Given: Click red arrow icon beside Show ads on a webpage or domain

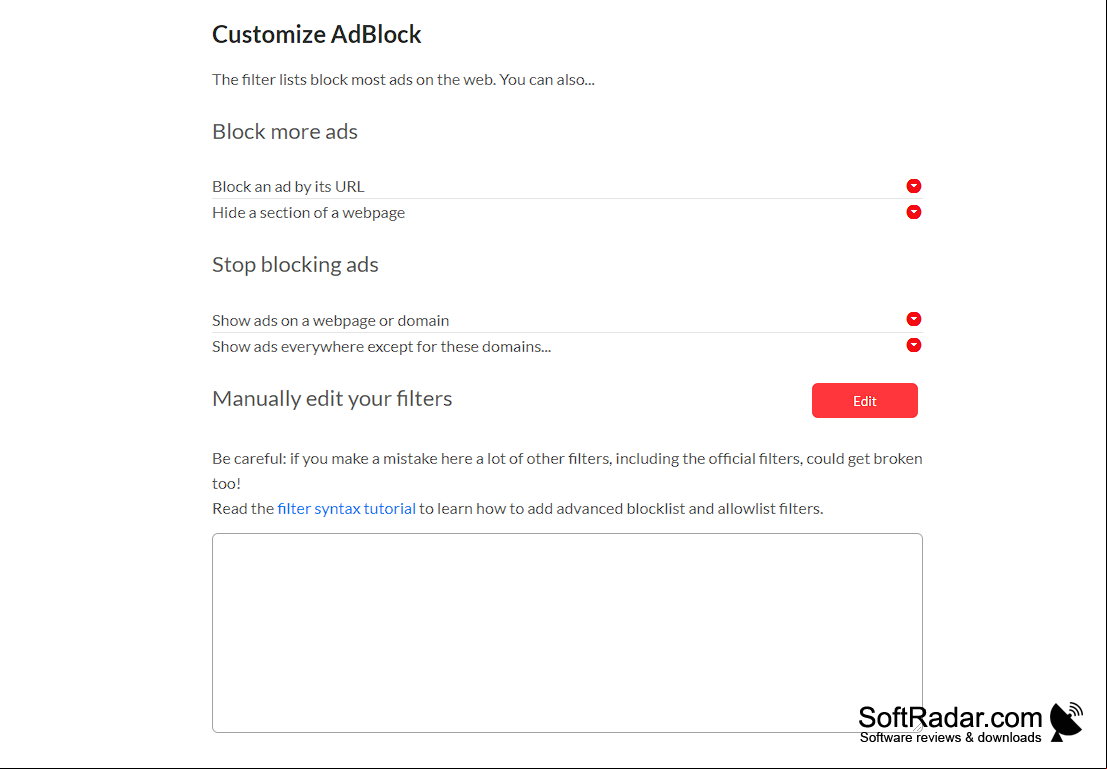Looking at the screenshot, I should pyautogui.click(x=914, y=319).
